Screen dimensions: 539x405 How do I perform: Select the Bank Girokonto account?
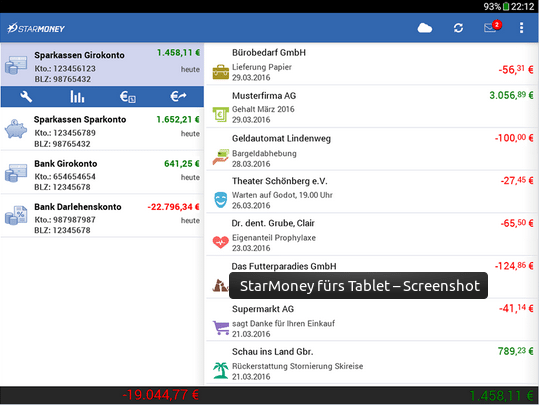pyautogui.click(x=102, y=173)
